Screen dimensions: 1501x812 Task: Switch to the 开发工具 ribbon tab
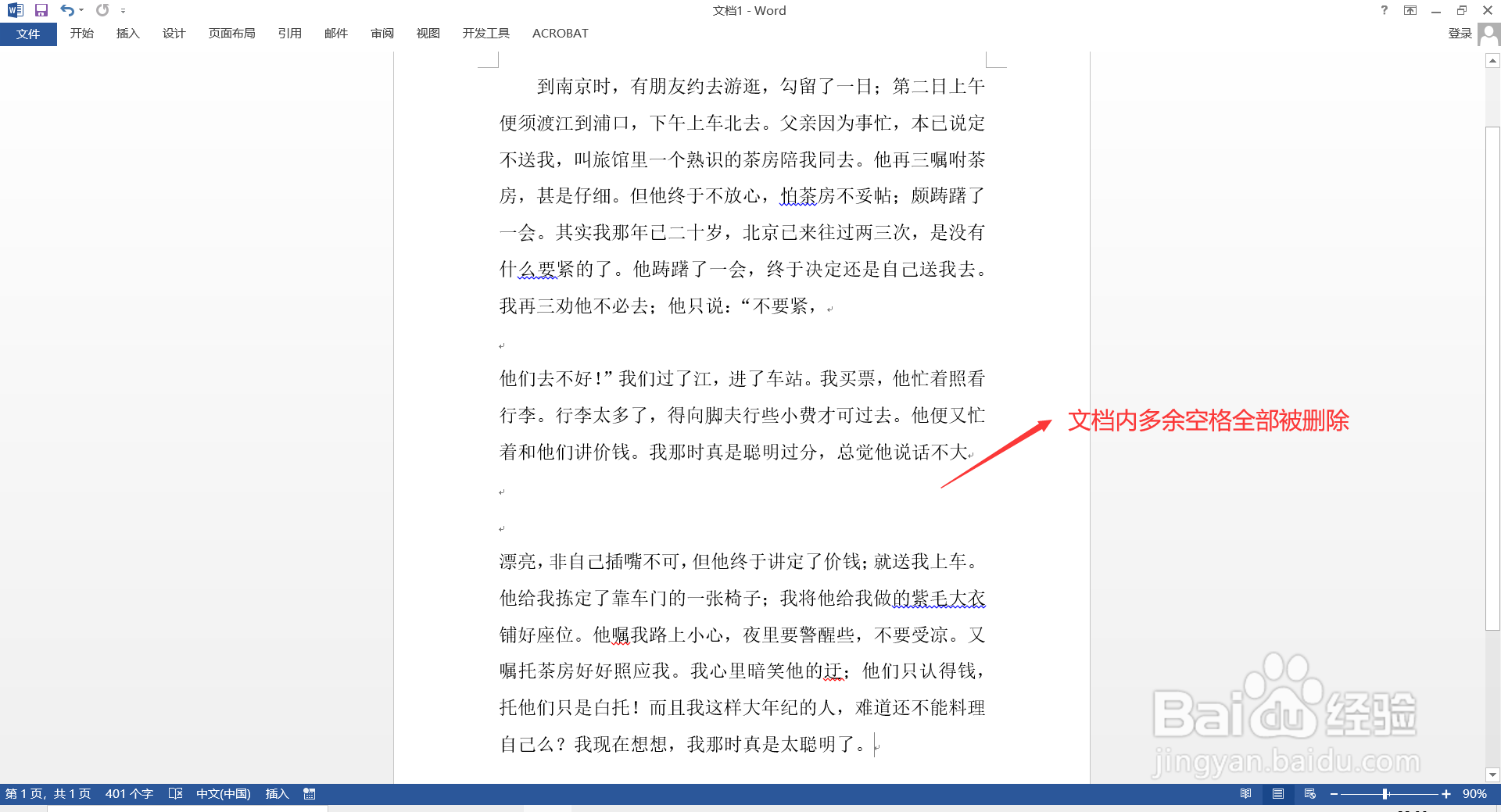pyautogui.click(x=486, y=34)
